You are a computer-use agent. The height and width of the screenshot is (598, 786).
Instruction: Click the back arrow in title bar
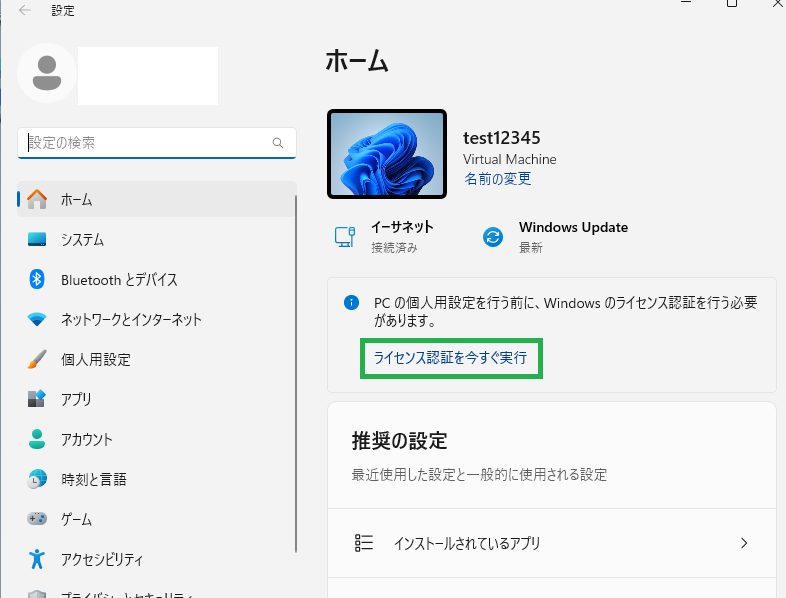point(25,10)
